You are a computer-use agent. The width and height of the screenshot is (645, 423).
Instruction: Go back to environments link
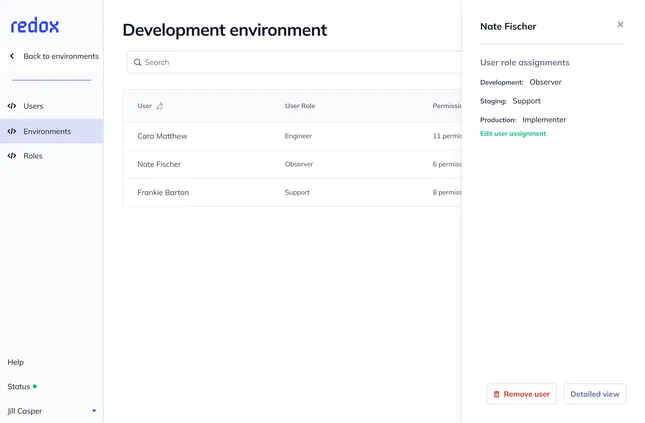coord(61,56)
